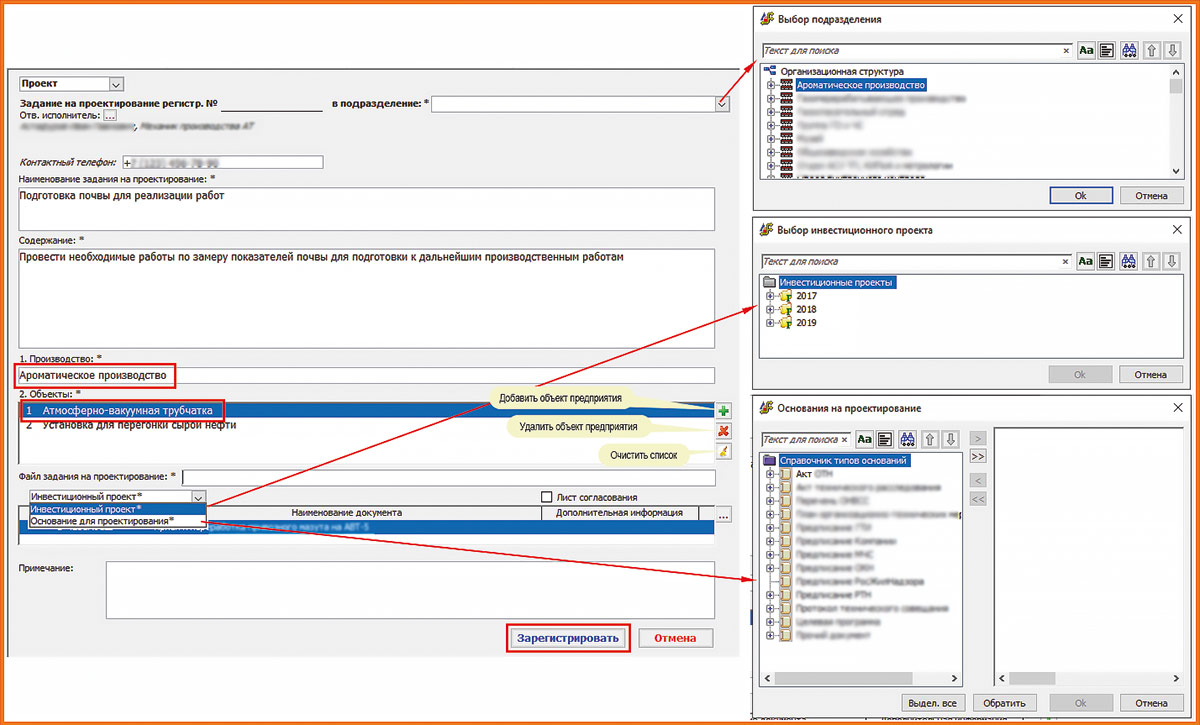The height and width of the screenshot is (725, 1200).
Task: Click the broom icon to clear objects list
Action: [x=723, y=452]
